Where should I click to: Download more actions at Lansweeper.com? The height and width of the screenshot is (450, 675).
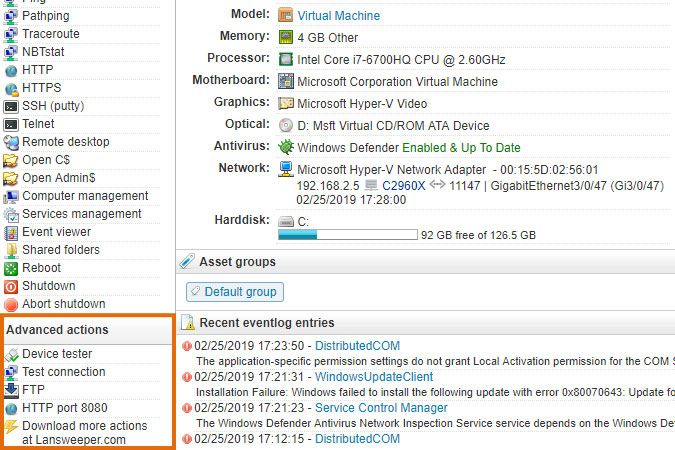84,432
